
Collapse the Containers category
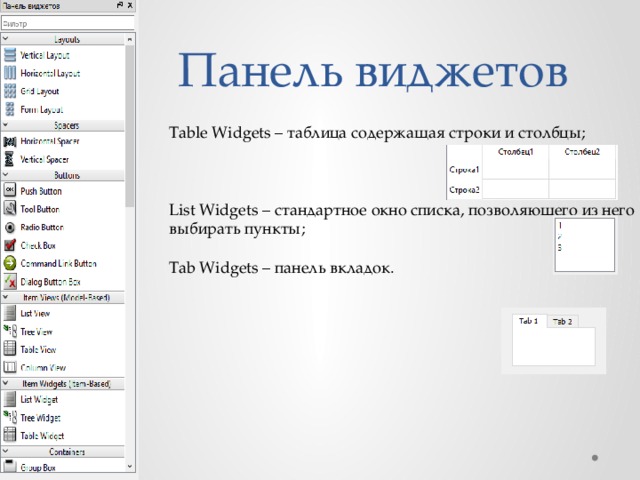(6, 451)
